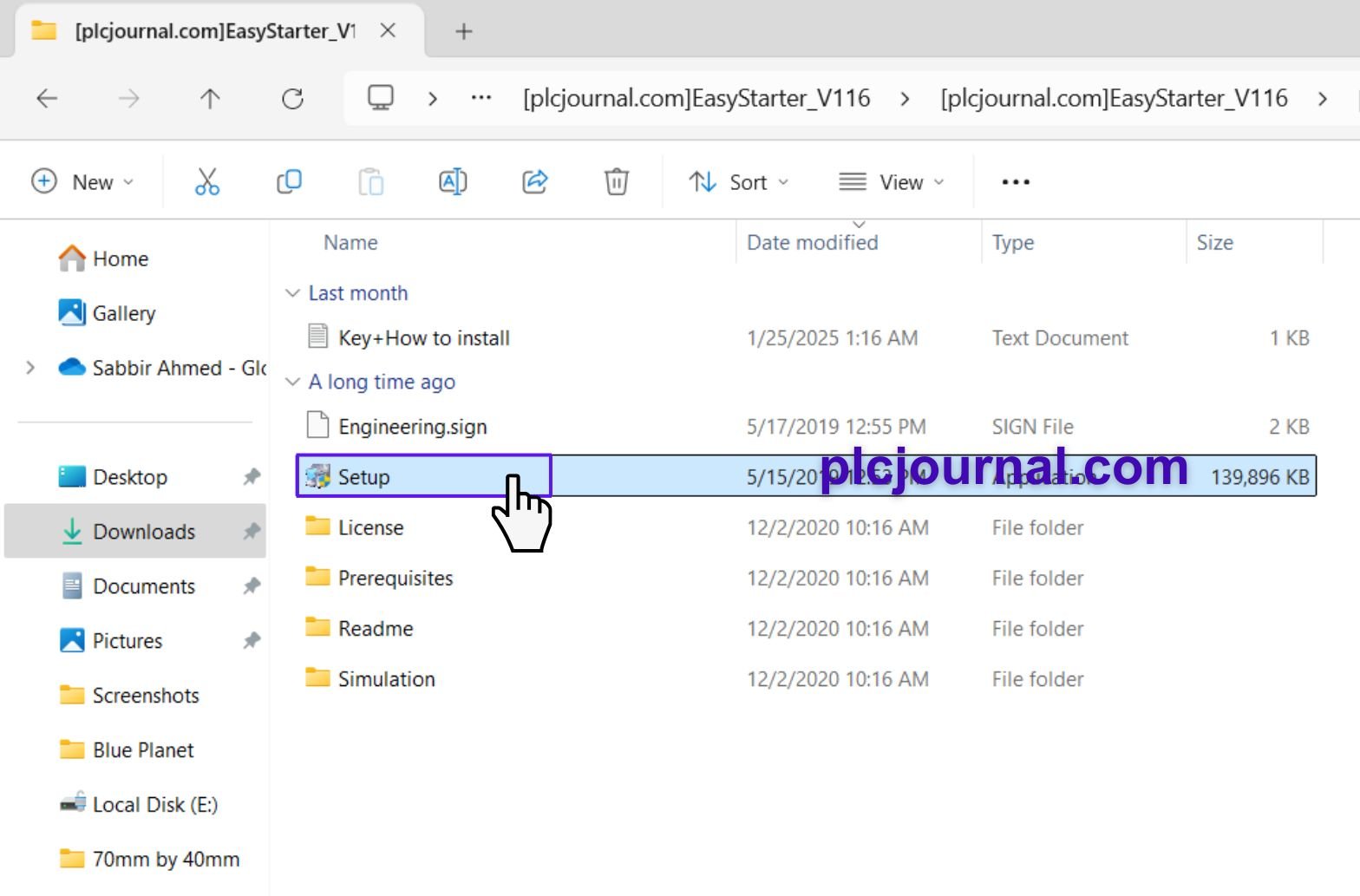Image resolution: width=1360 pixels, height=896 pixels.
Task: Share the selected file
Action: pyautogui.click(x=535, y=182)
